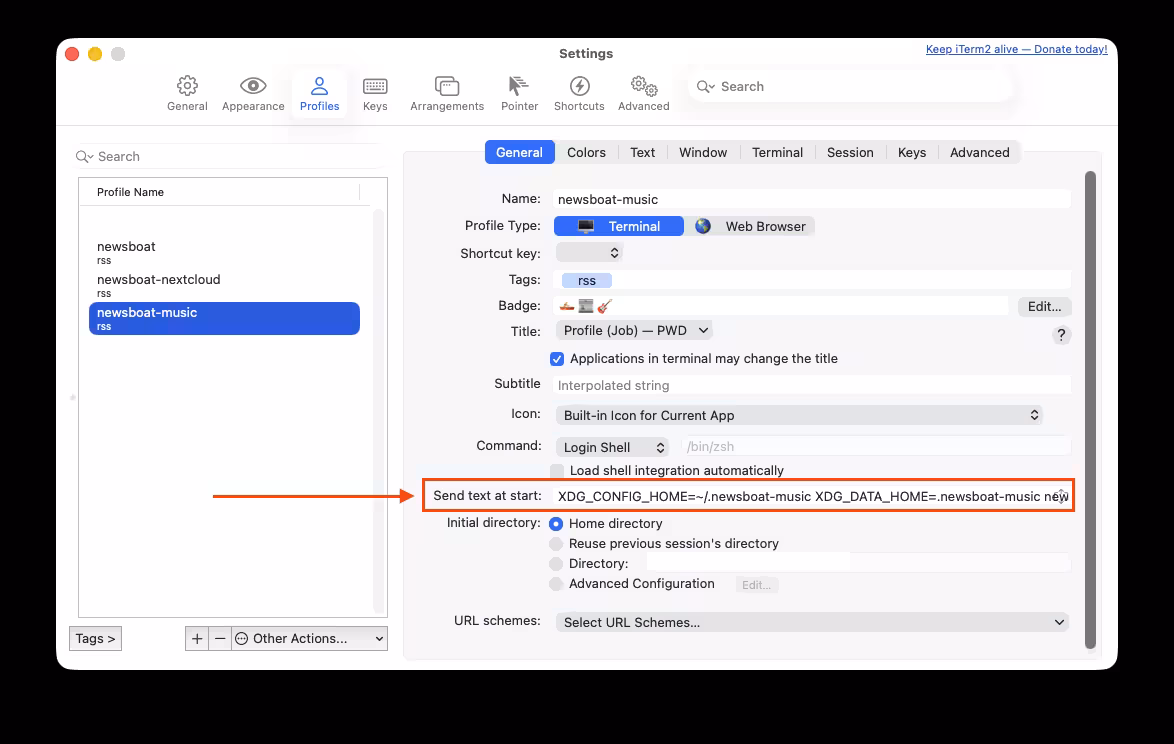The width and height of the screenshot is (1174, 744).
Task: Open the Arrangements windows icon
Action: 447,87
